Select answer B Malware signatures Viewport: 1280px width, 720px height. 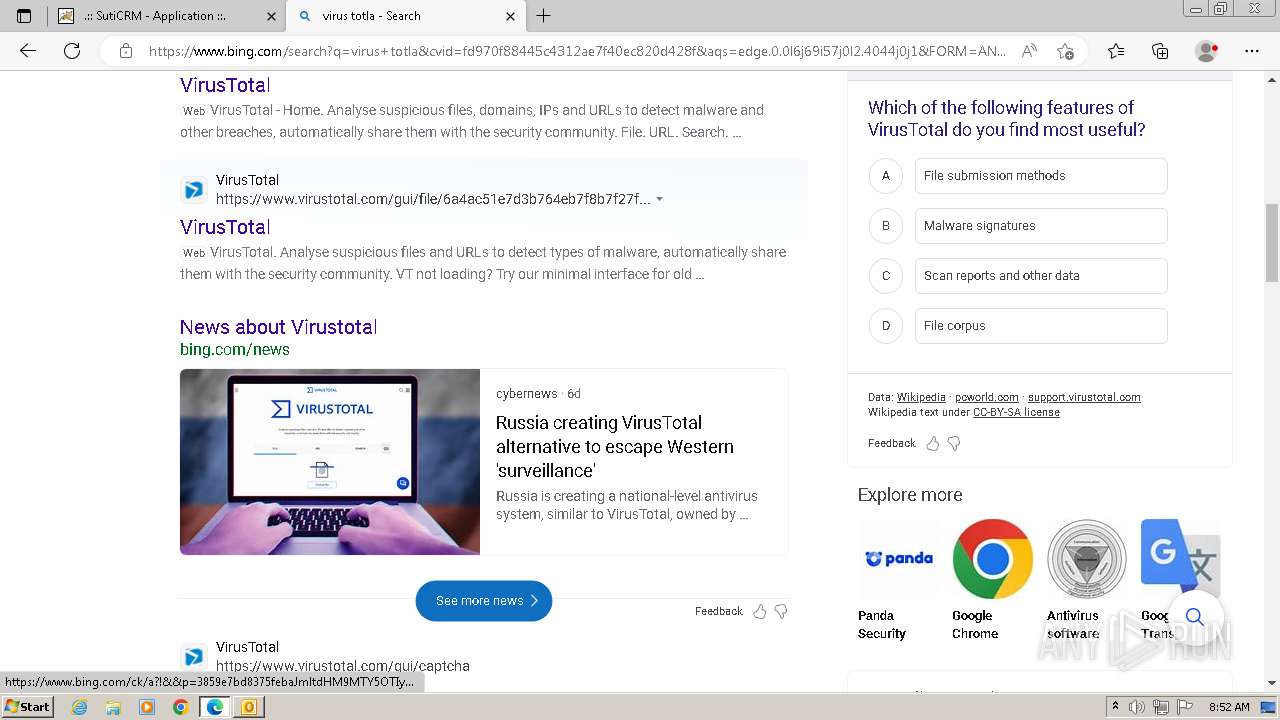pyautogui.click(x=1041, y=226)
